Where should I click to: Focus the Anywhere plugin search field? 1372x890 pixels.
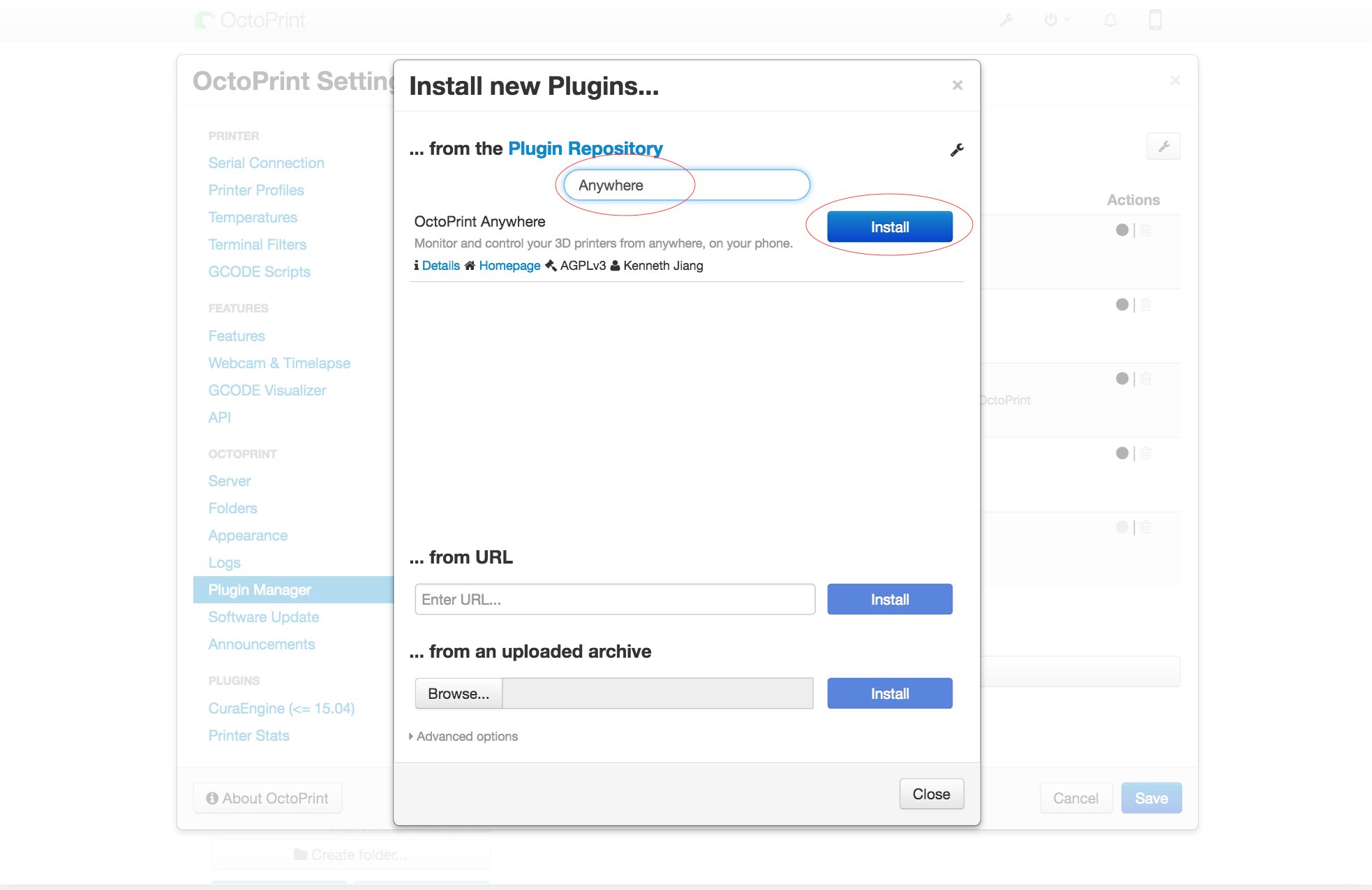pyautogui.click(x=687, y=185)
